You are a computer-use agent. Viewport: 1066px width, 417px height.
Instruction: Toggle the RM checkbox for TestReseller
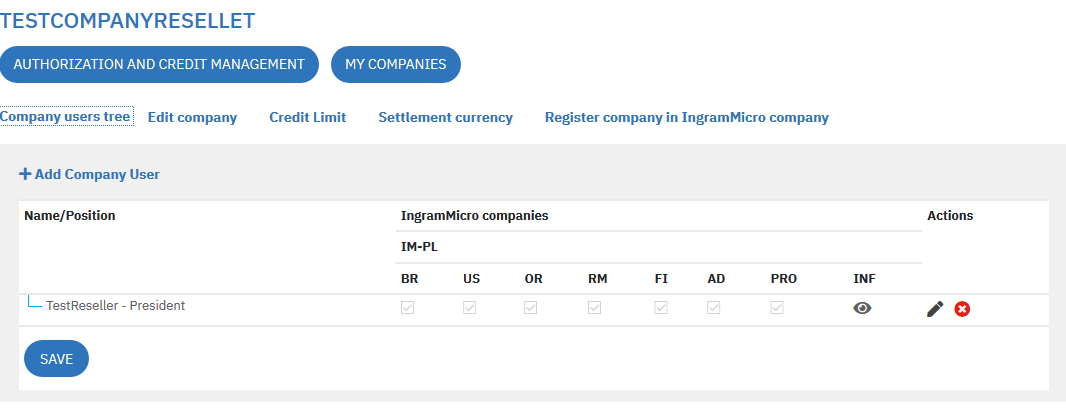tap(594, 308)
